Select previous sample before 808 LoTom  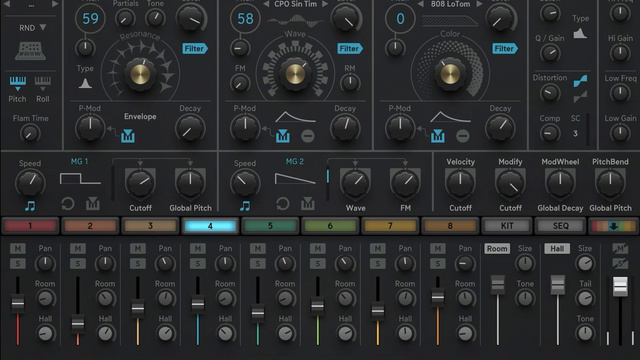point(421,4)
